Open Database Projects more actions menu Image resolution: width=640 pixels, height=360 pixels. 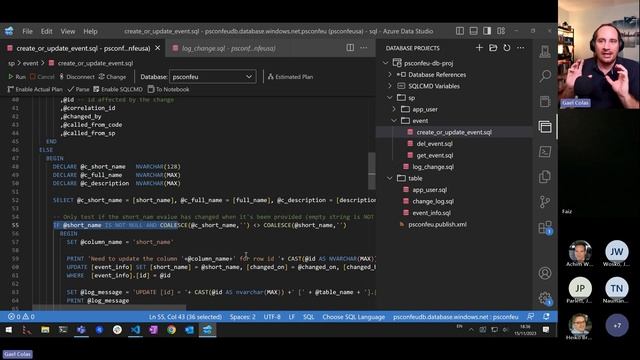(x=520, y=48)
